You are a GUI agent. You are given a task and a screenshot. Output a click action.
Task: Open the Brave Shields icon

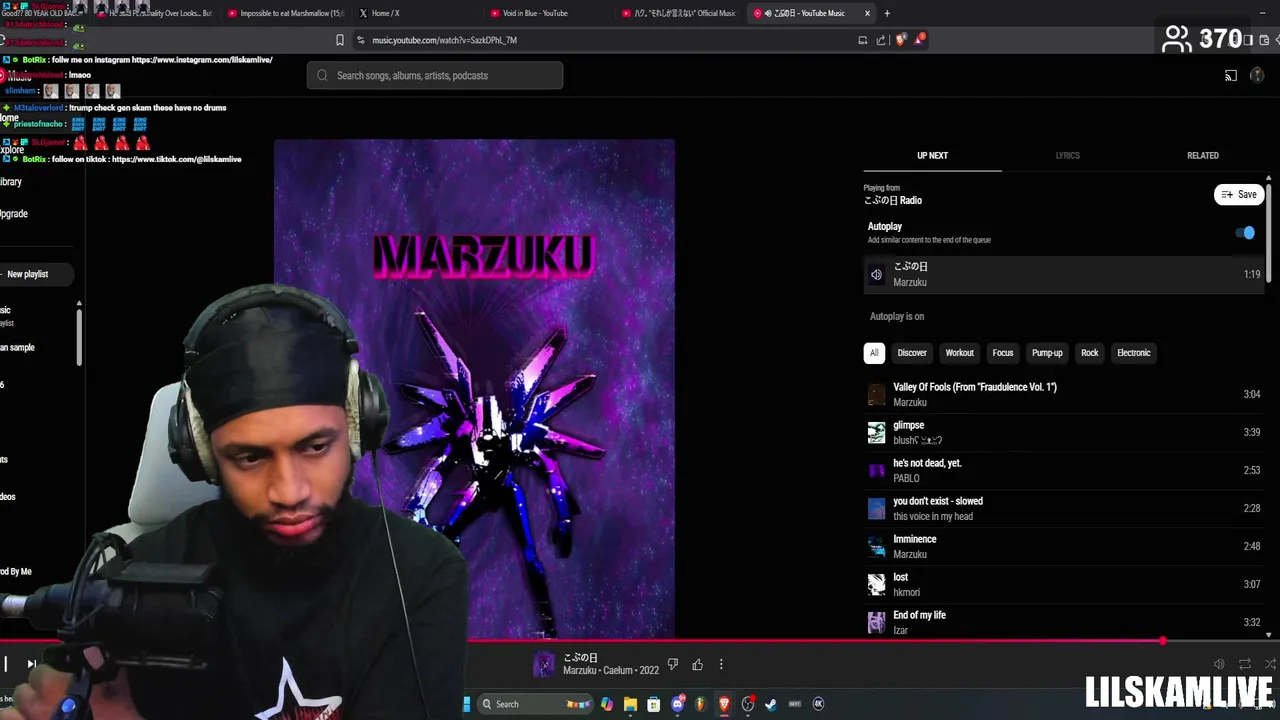tap(900, 40)
